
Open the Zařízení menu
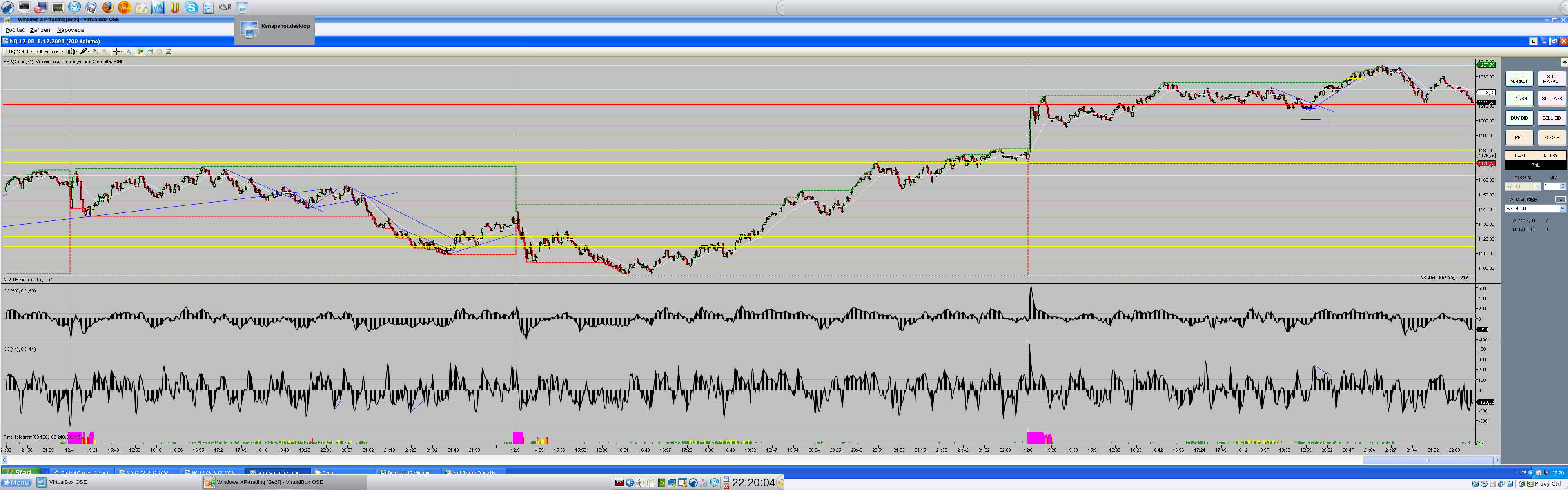[41, 30]
